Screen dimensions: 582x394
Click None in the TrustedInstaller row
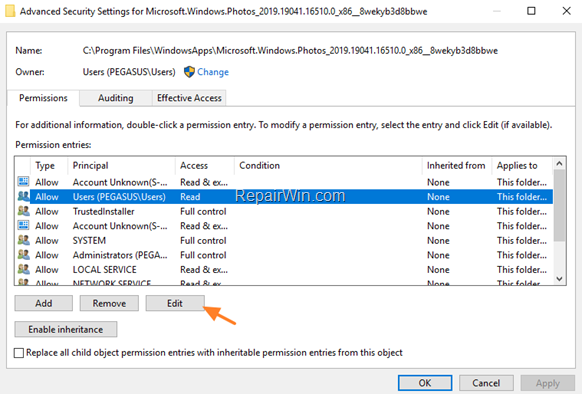click(x=438, y=211)
